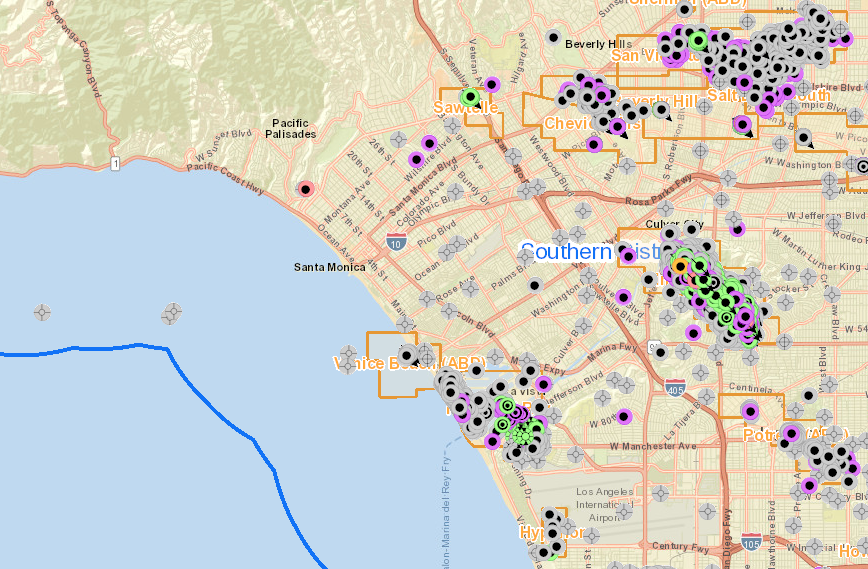The width and height of the screenshot is (868, 569).
Task: Click the purple marker right of Sawtelle's green marker
Action: pyautogui.click(x=492, y=85)
